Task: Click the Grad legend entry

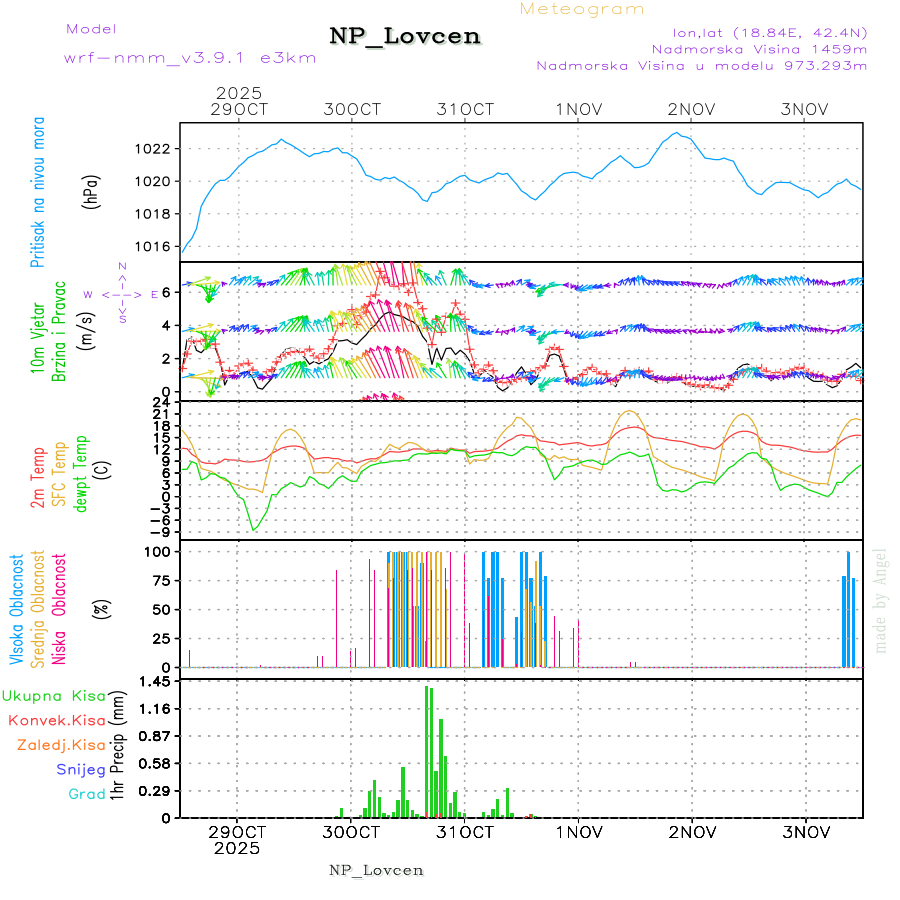Action: click(86, 794)
